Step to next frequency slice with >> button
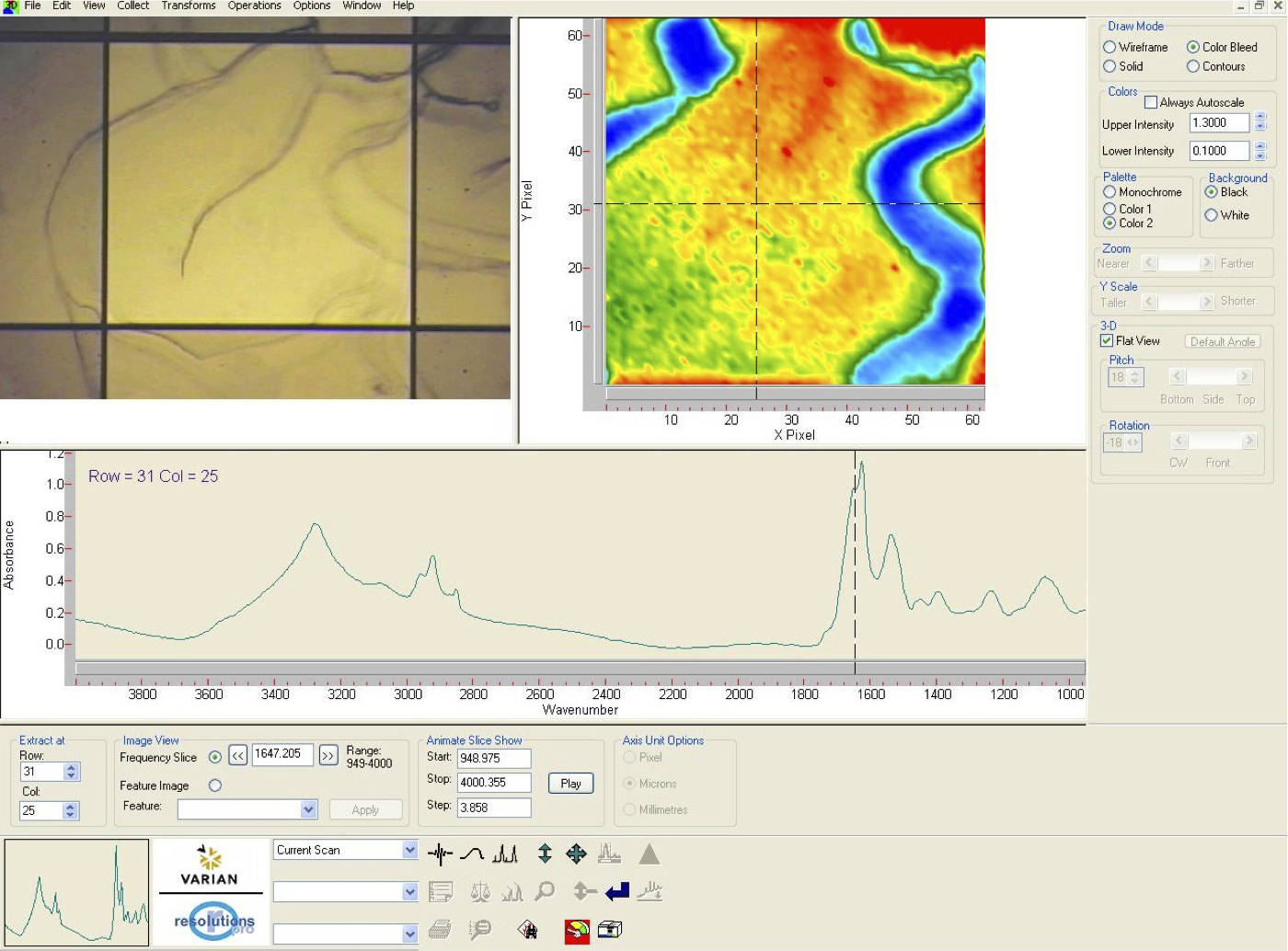The image size is (1288, 951). coord(328,755)
